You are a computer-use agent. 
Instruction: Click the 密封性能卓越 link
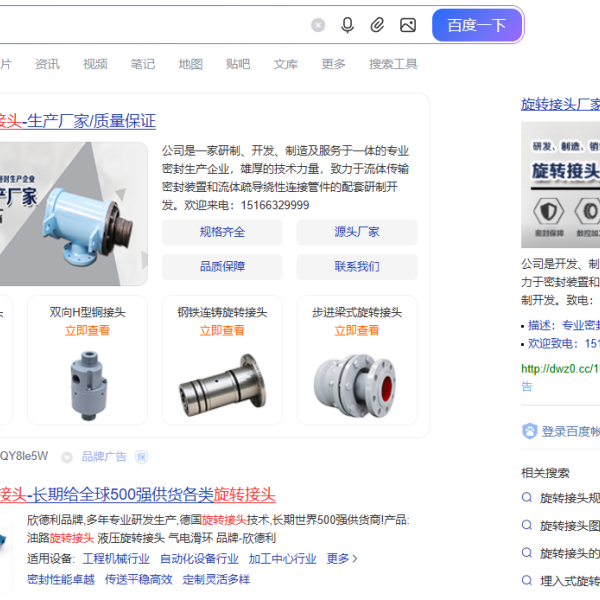(61, 579)
